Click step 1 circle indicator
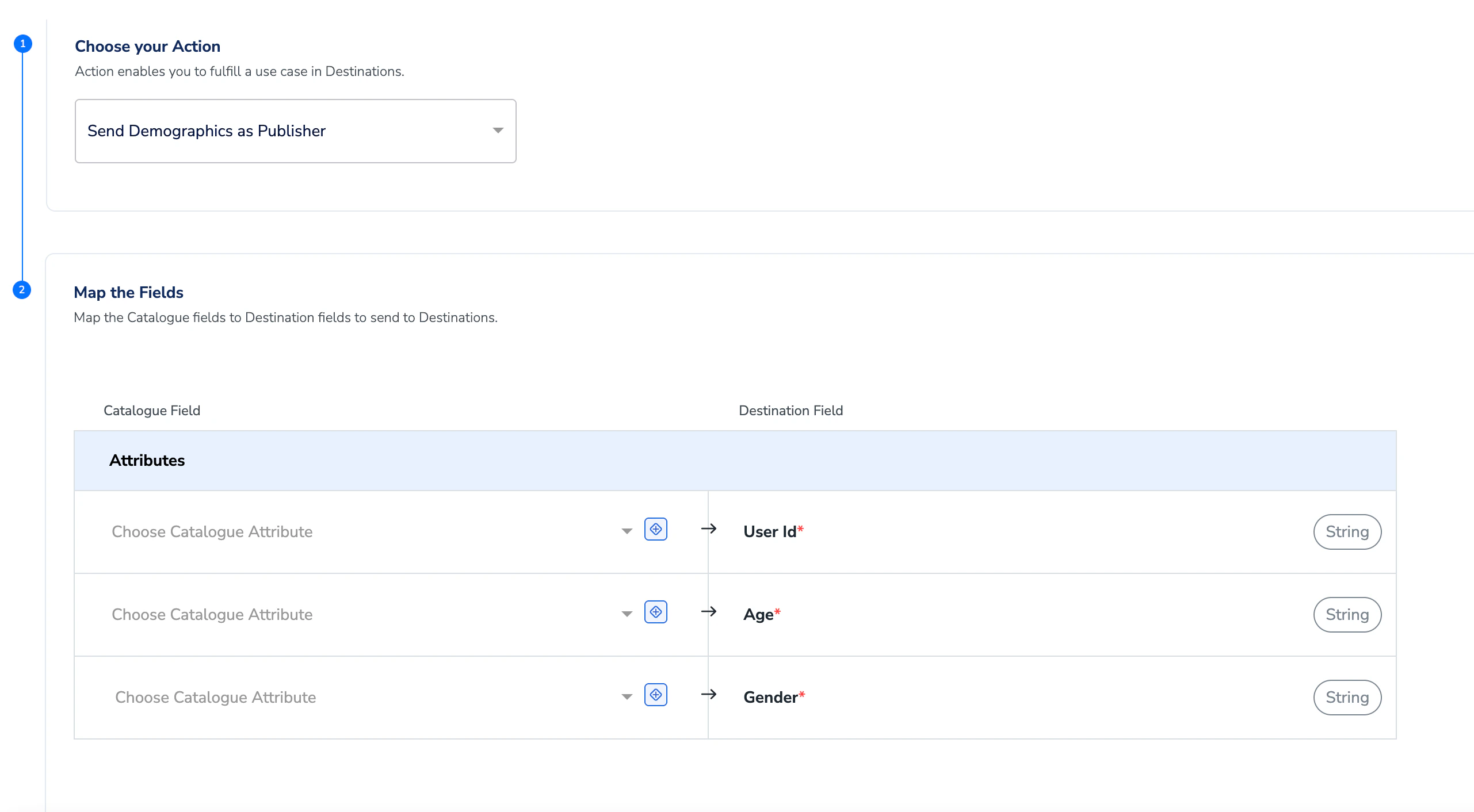The image size is (1474, 812). click(23, 44)
